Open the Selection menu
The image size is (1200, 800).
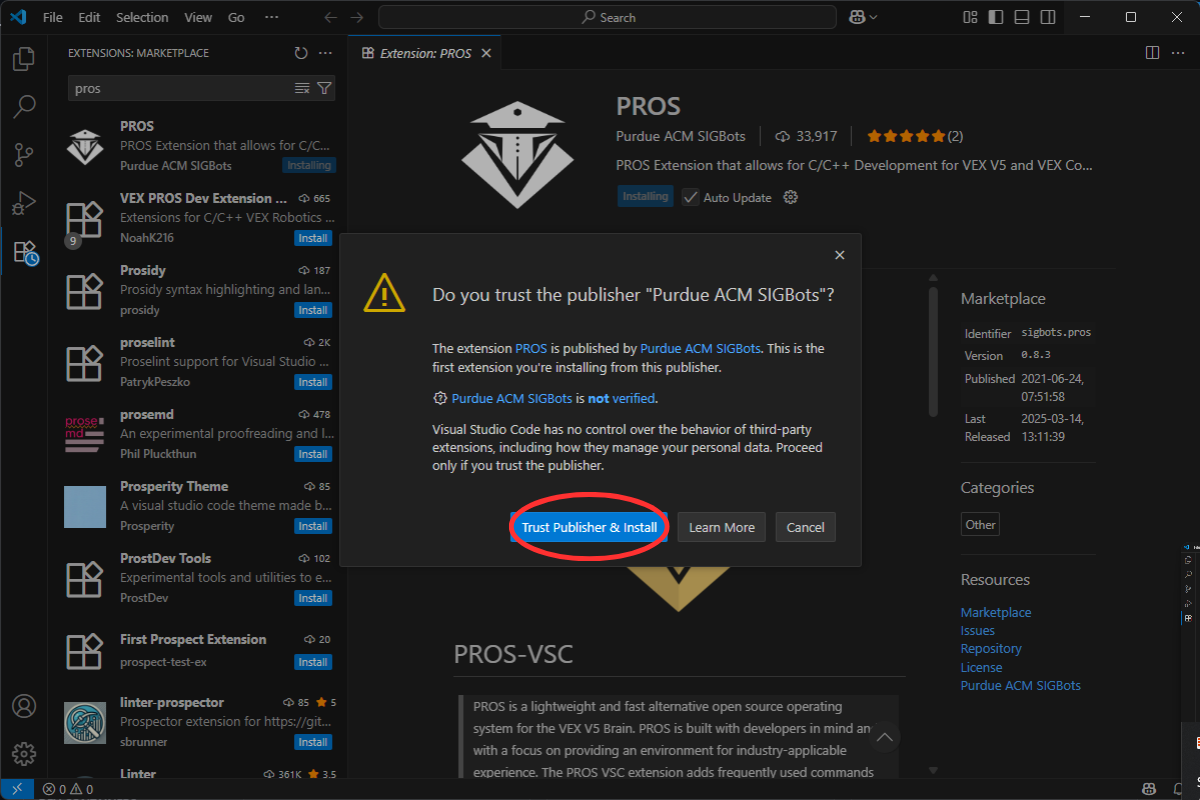click(142, 17)
